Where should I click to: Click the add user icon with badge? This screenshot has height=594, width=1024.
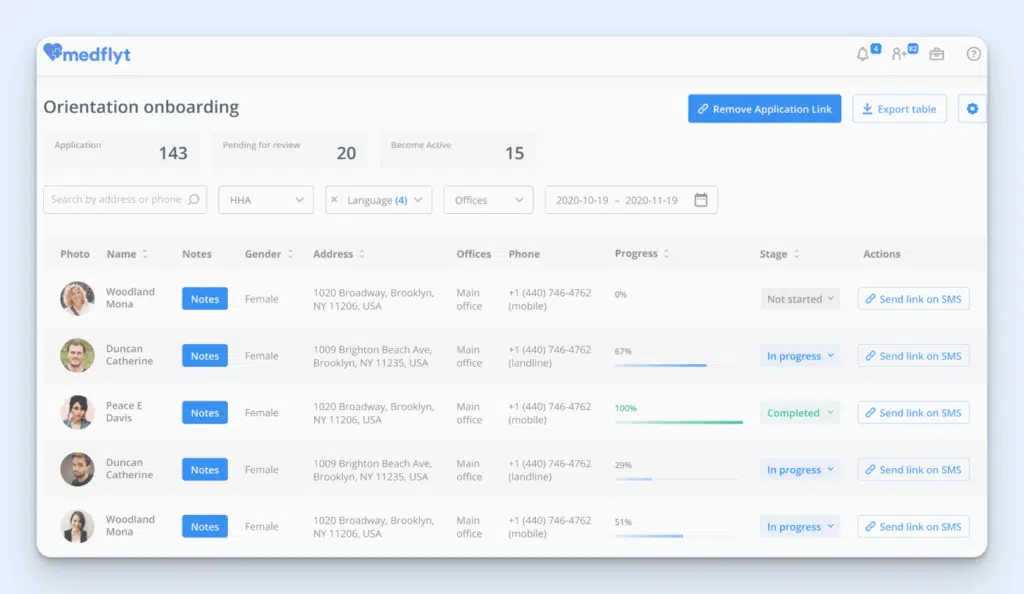coord(900,54)
